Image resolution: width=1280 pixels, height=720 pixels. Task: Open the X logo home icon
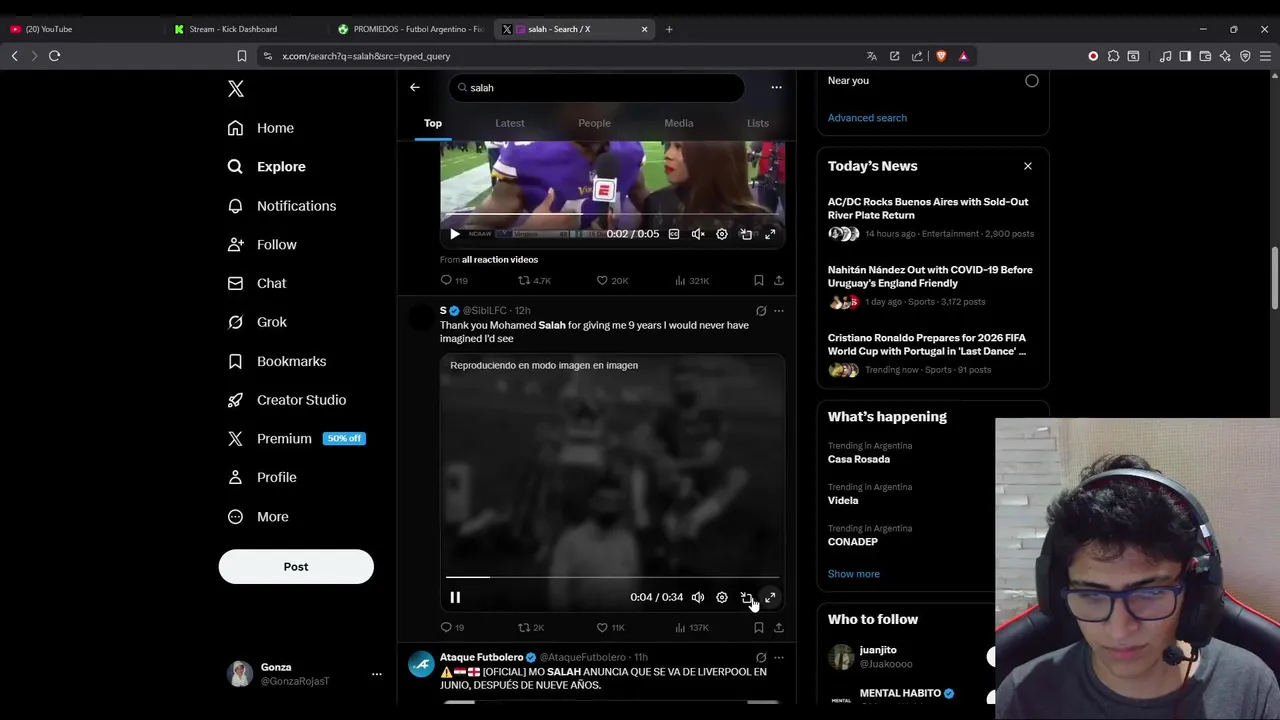[x=236, y=89]
